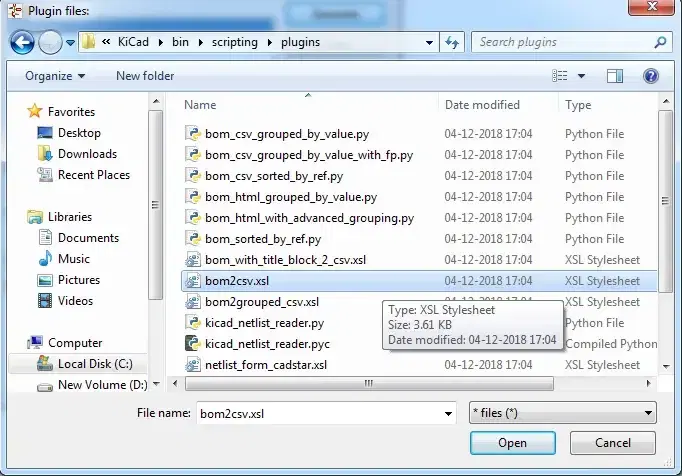Click the search magnifier icon
The image size is (682, 476).
pyautogui.click(x=660, y=42)
